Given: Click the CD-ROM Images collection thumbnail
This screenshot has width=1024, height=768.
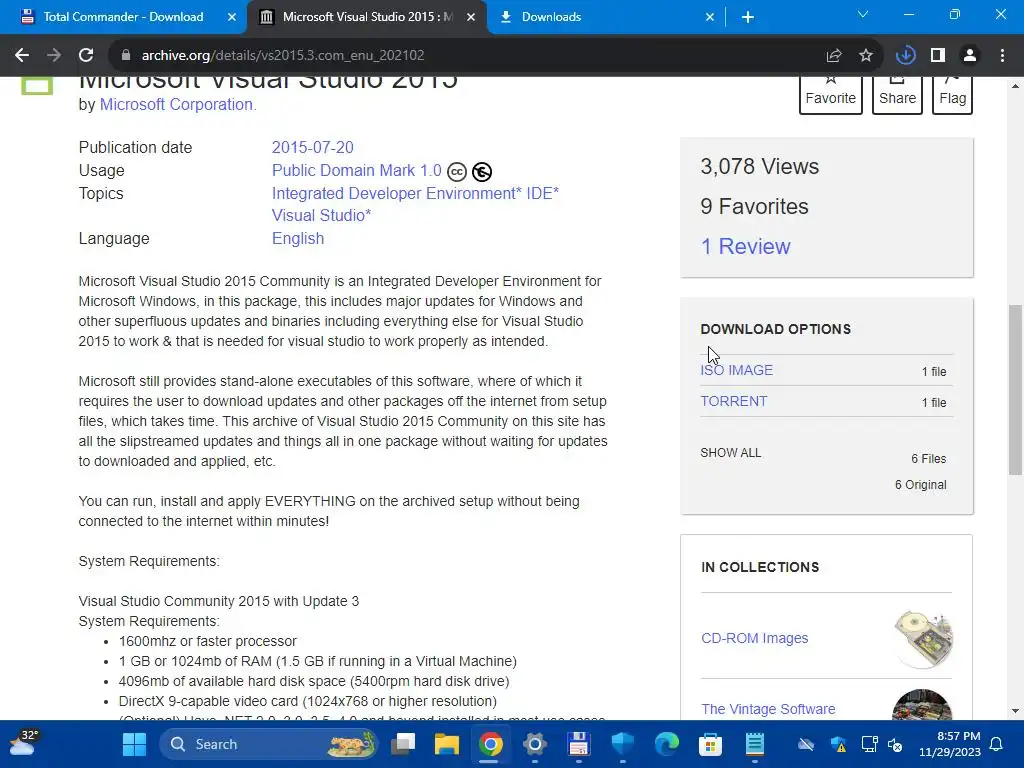Looking at the screenshot, I should coord(923,638).
